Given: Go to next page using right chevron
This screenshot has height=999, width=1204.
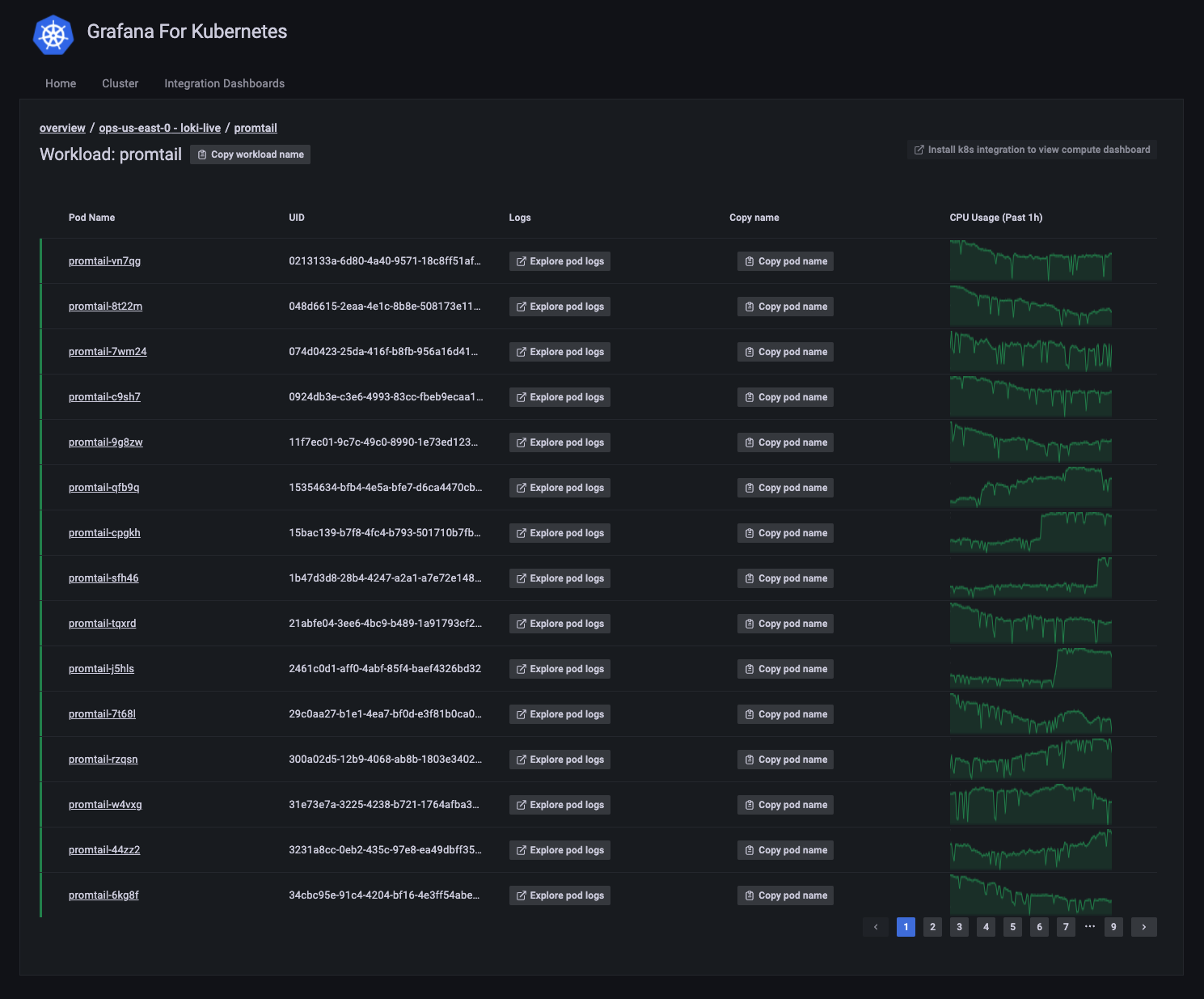Looking at the screenshot, I should pyautogui.click(x=1143, y=927).
